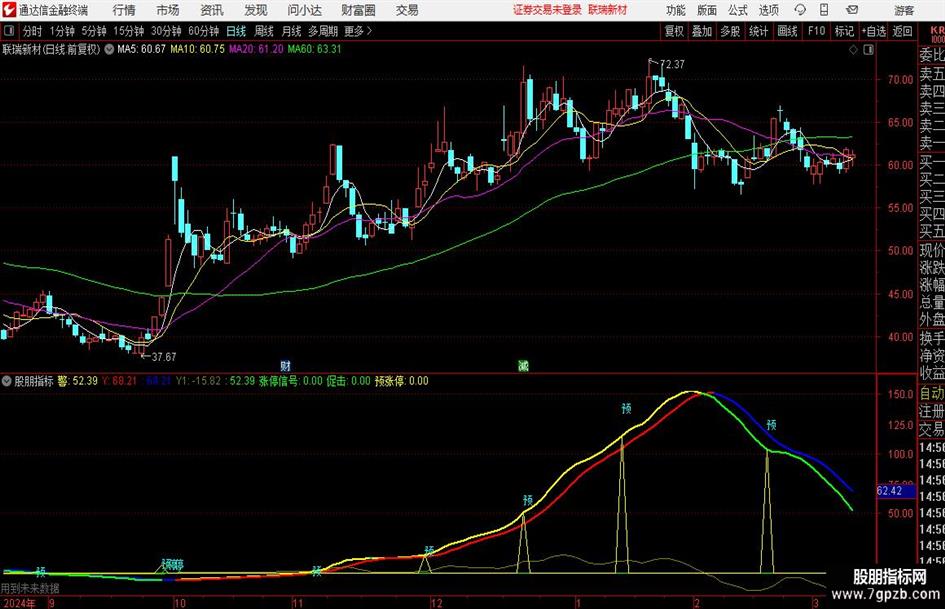Toggle the right info panel icon
945x609 pixels.
tap(868, 50)
